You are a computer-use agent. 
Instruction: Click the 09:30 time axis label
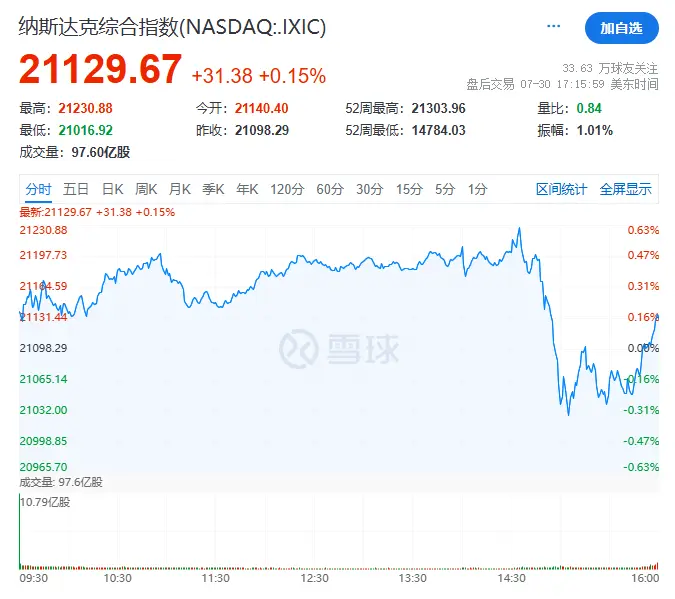coord(34,578)
